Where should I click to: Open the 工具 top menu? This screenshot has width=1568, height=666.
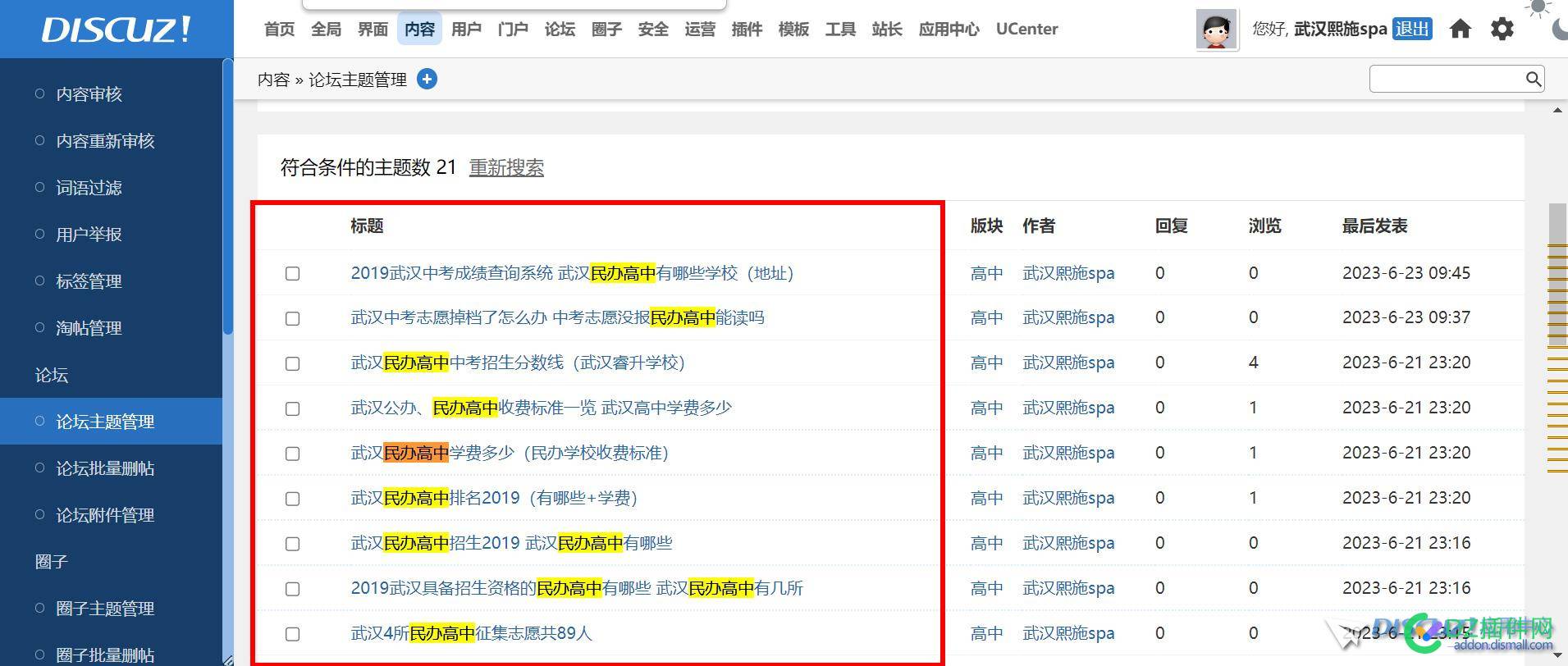tap(840, 29)
